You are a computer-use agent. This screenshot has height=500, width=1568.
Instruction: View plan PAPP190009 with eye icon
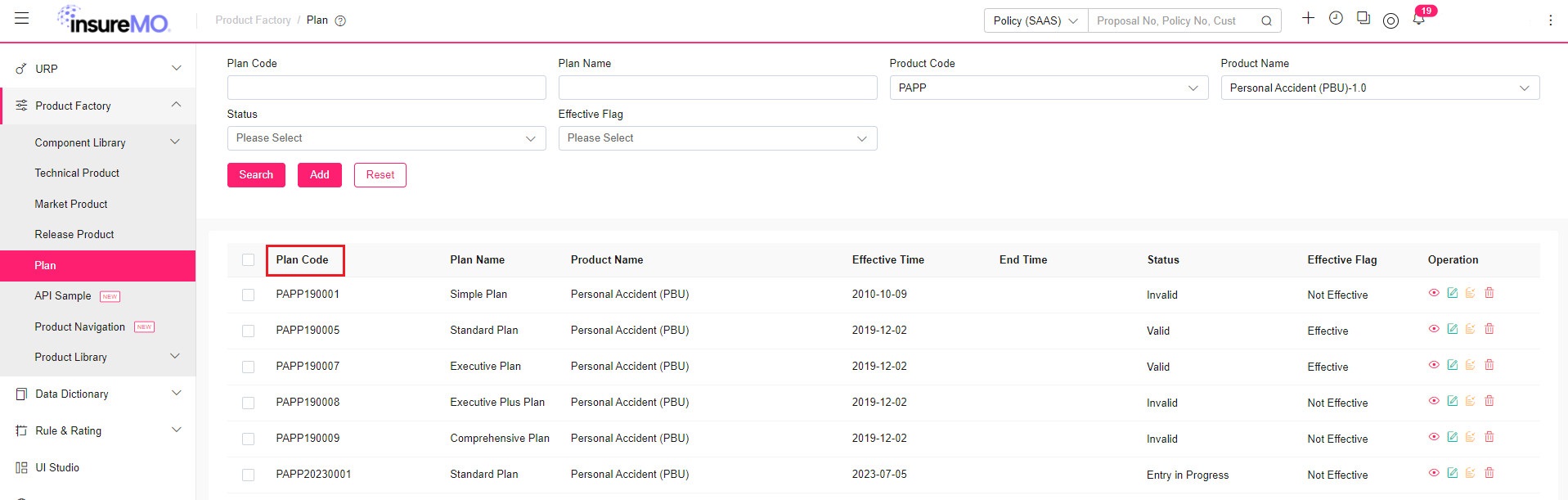click(x=1434, y=437)
